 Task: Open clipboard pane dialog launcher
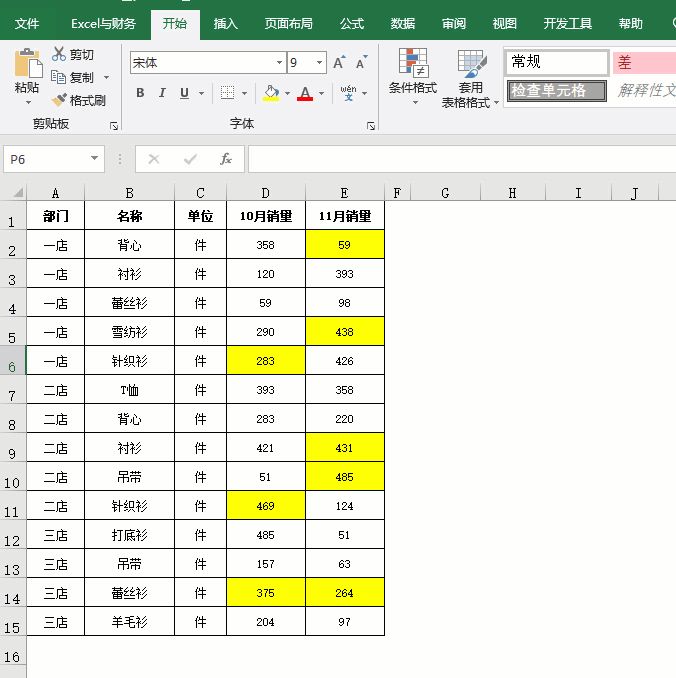(114, 126)
